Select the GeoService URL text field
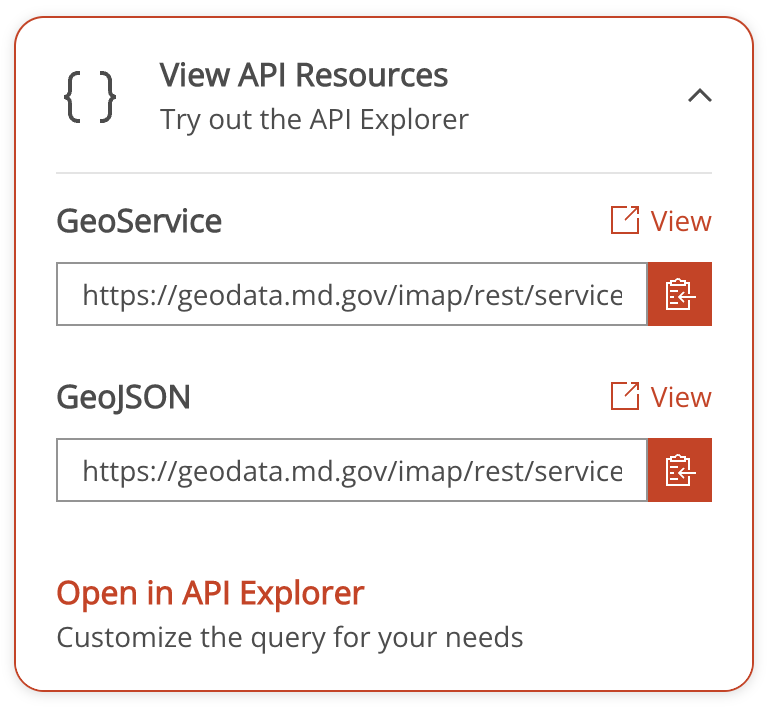Screen dimensions: 776x708 [x=352, y=294]
